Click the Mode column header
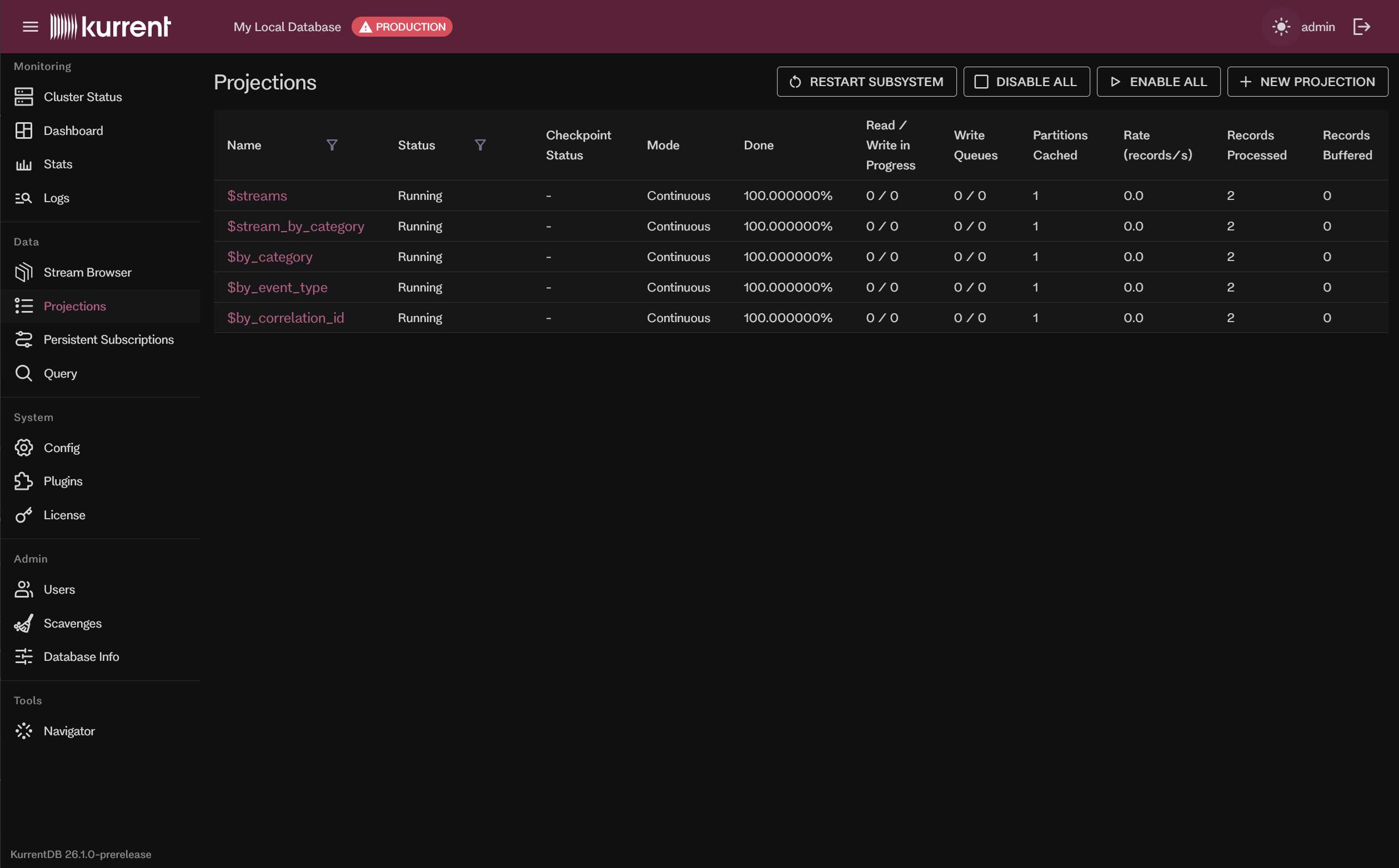Screen dimensions: 1399x868 point(663,145)
